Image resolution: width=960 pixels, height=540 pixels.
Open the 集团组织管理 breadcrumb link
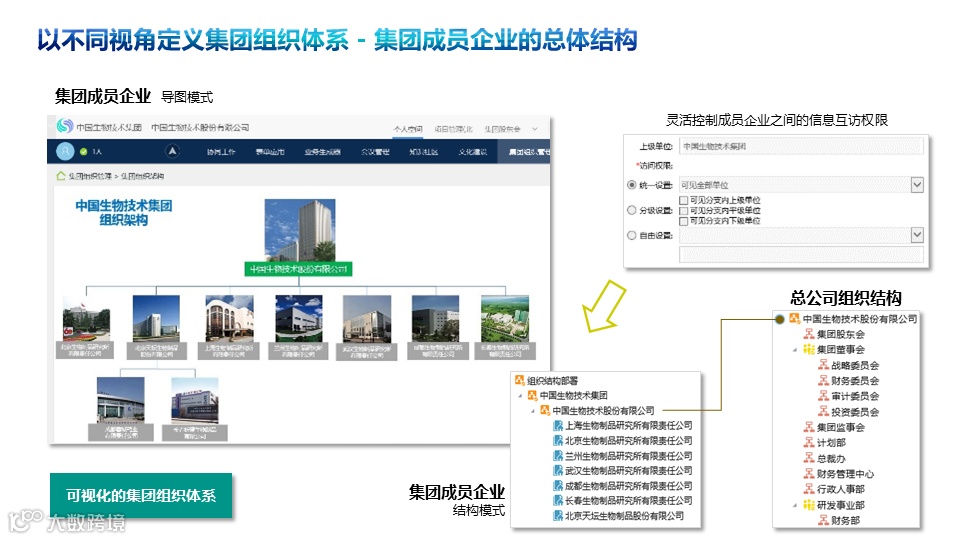click(90, 176)
